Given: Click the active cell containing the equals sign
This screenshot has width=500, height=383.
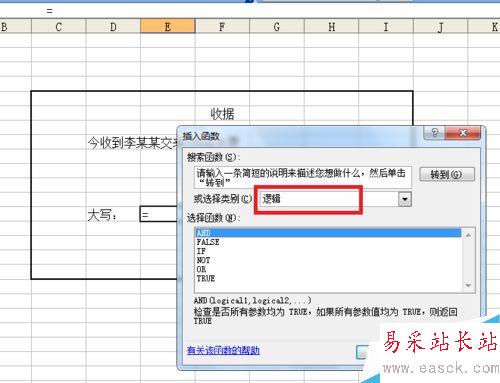Looking at the screenshot, I should [x=159, y=214].
